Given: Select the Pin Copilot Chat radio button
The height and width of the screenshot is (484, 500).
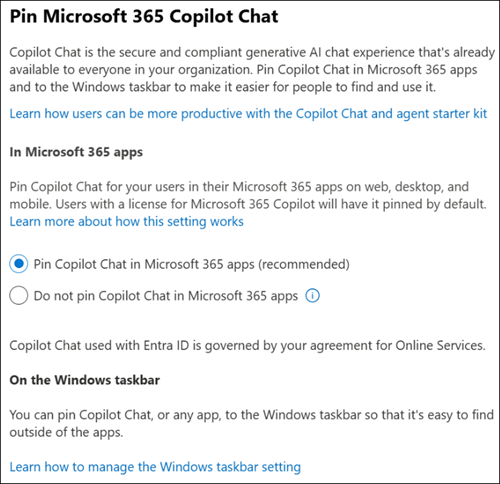Looking at the screenshot, I should [x=19, y=264].
